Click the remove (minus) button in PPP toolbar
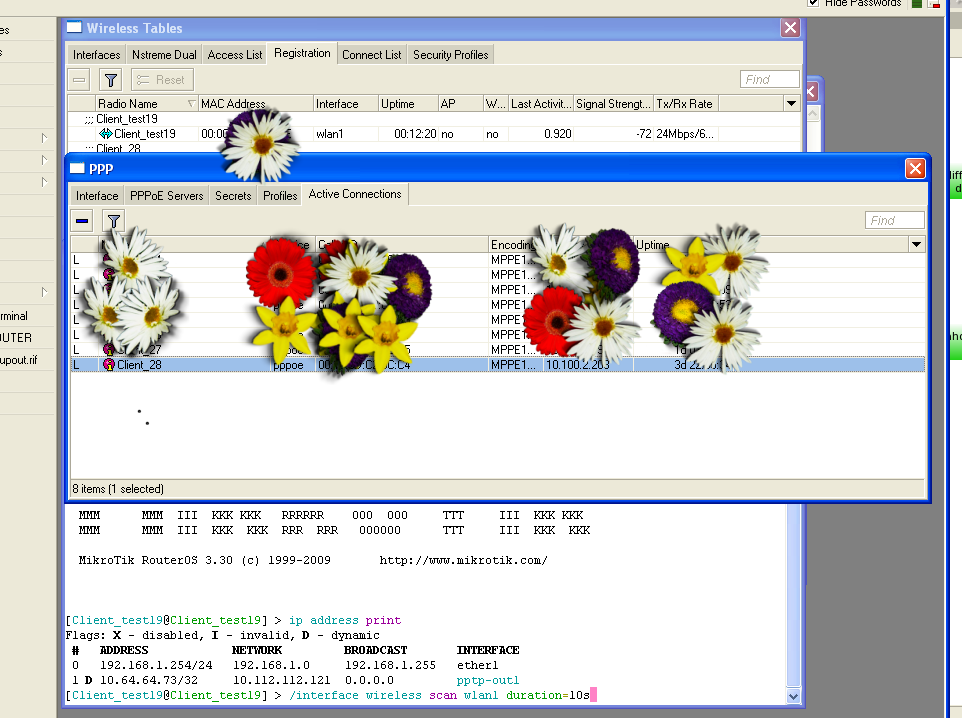 [83, 221]
